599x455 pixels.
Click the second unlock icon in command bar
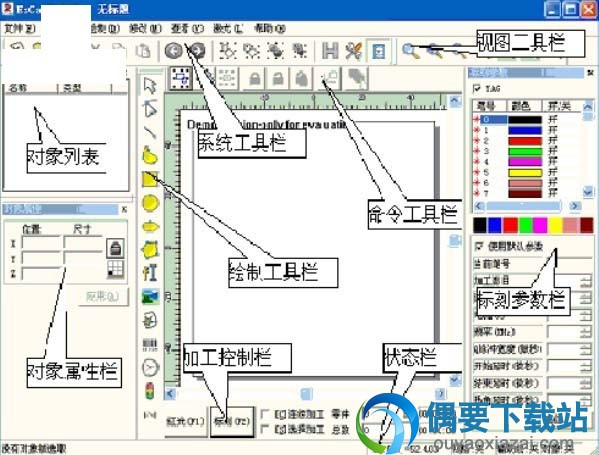[278, 79]
